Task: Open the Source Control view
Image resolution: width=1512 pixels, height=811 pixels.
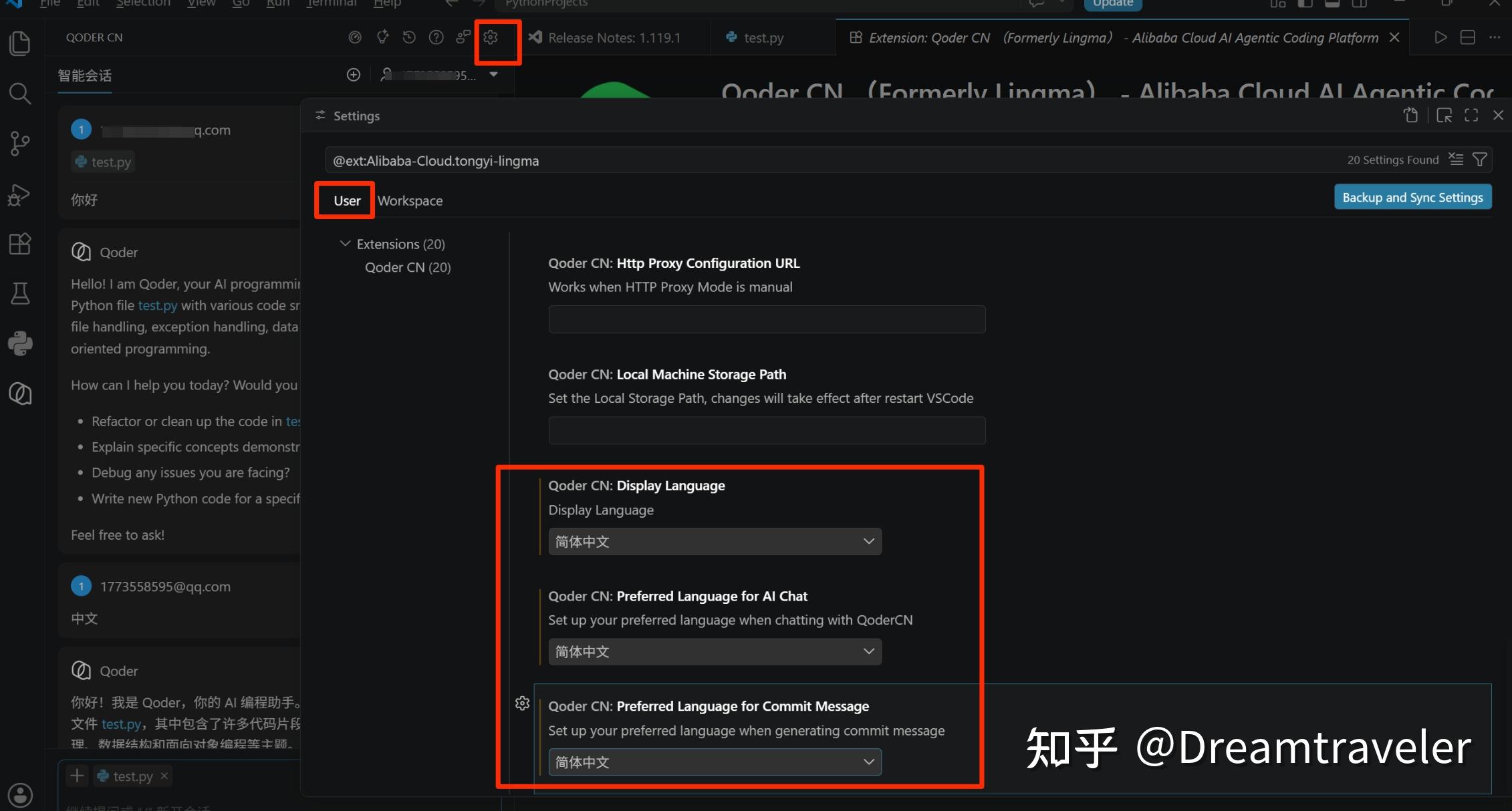Action: [x=20, y=144]
